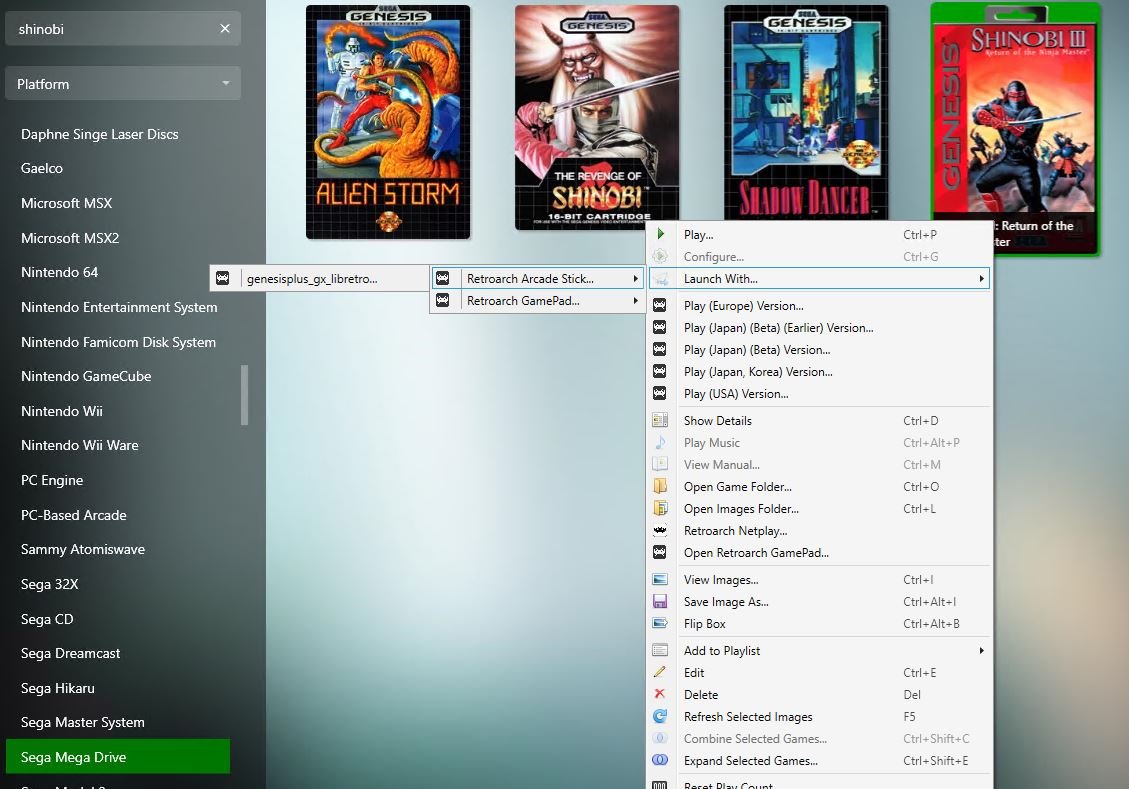The image size is (1129, 789).
Task: Select Sega Mega Drive platform
Action: [118, 757]
